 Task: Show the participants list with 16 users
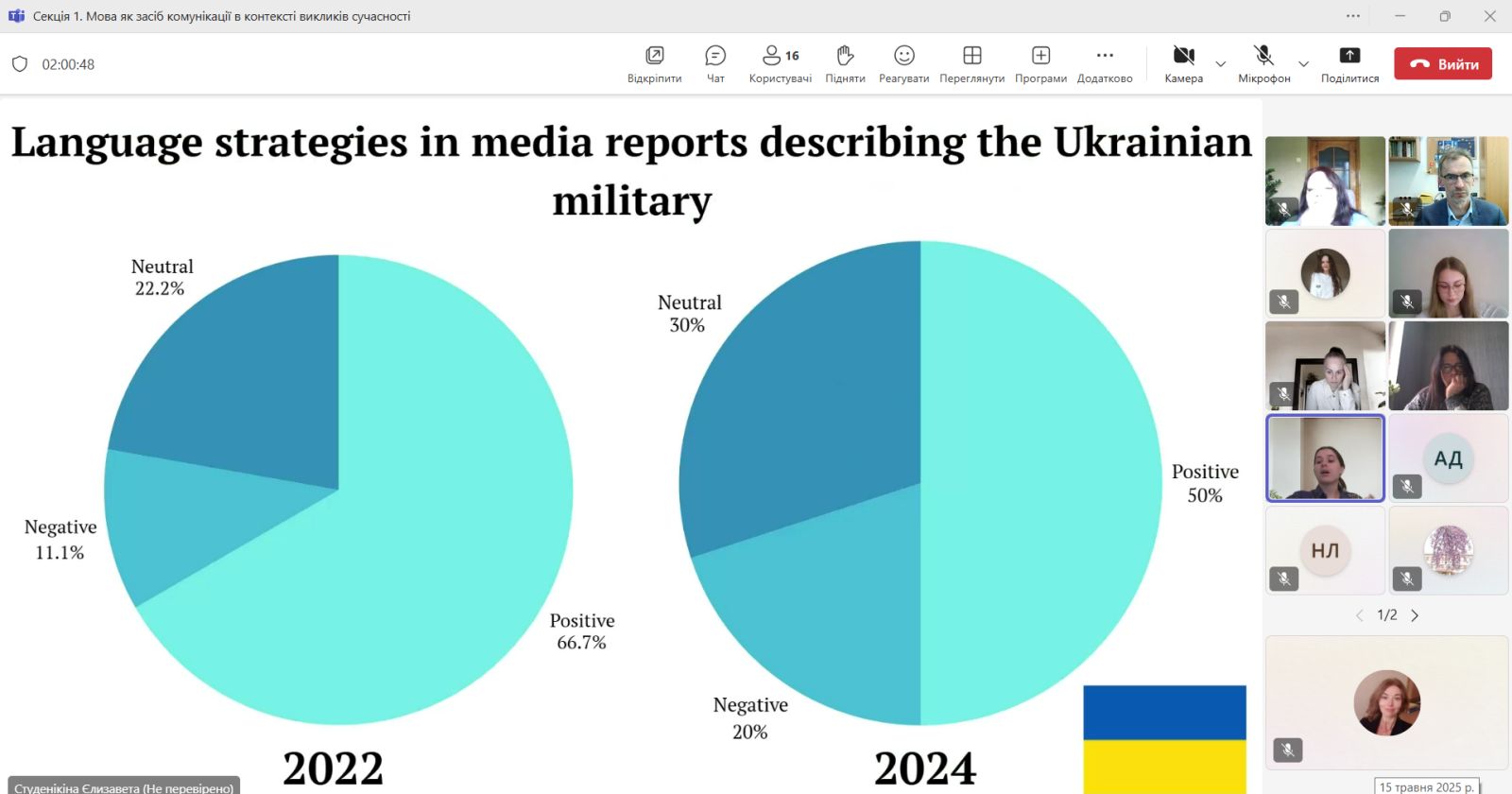pos(780,63)
